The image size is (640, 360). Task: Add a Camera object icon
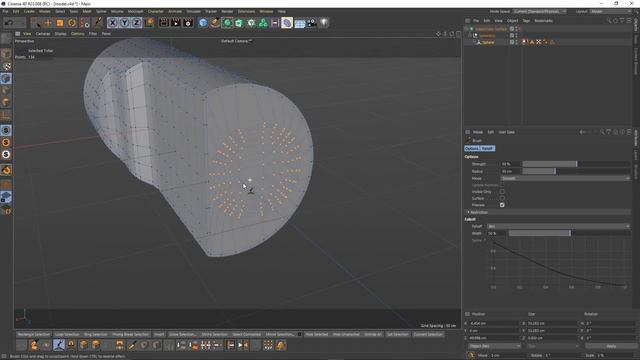[x=312, y=23]
